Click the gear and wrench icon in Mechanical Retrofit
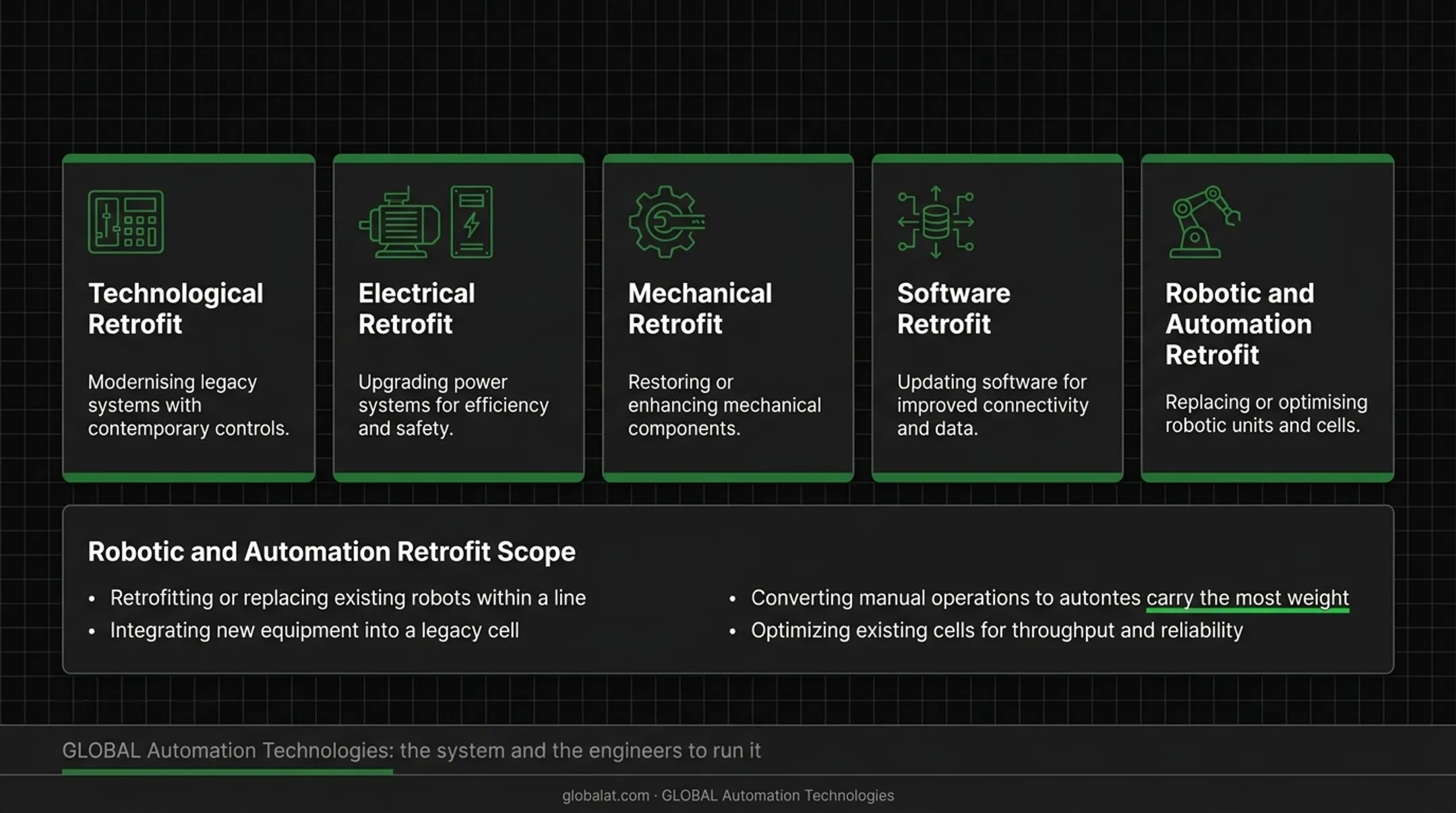The width and height of the screenshot is (1456, 813). point(667,222)
